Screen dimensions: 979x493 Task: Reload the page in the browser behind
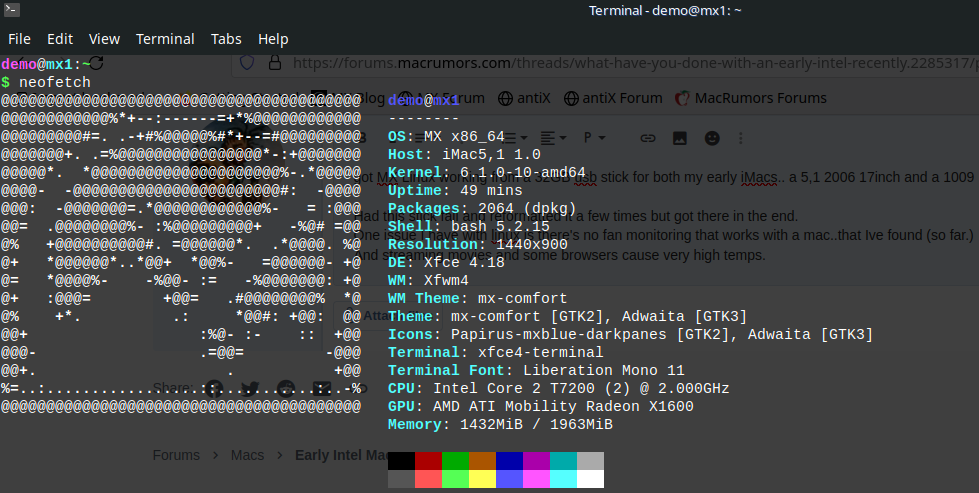click(97, 63)
